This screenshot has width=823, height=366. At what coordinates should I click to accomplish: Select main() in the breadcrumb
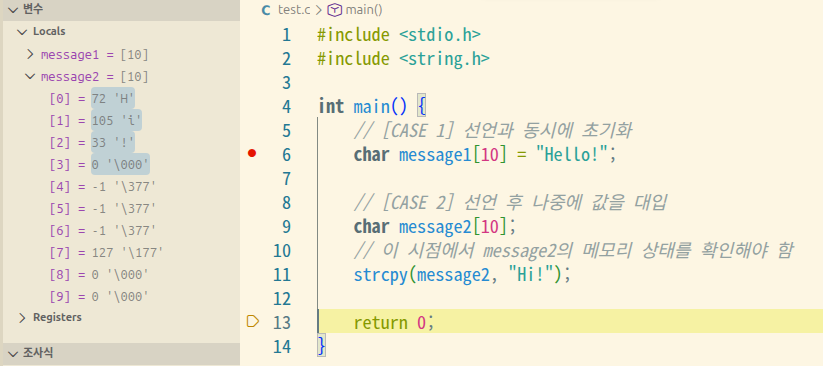coord(364,10)
